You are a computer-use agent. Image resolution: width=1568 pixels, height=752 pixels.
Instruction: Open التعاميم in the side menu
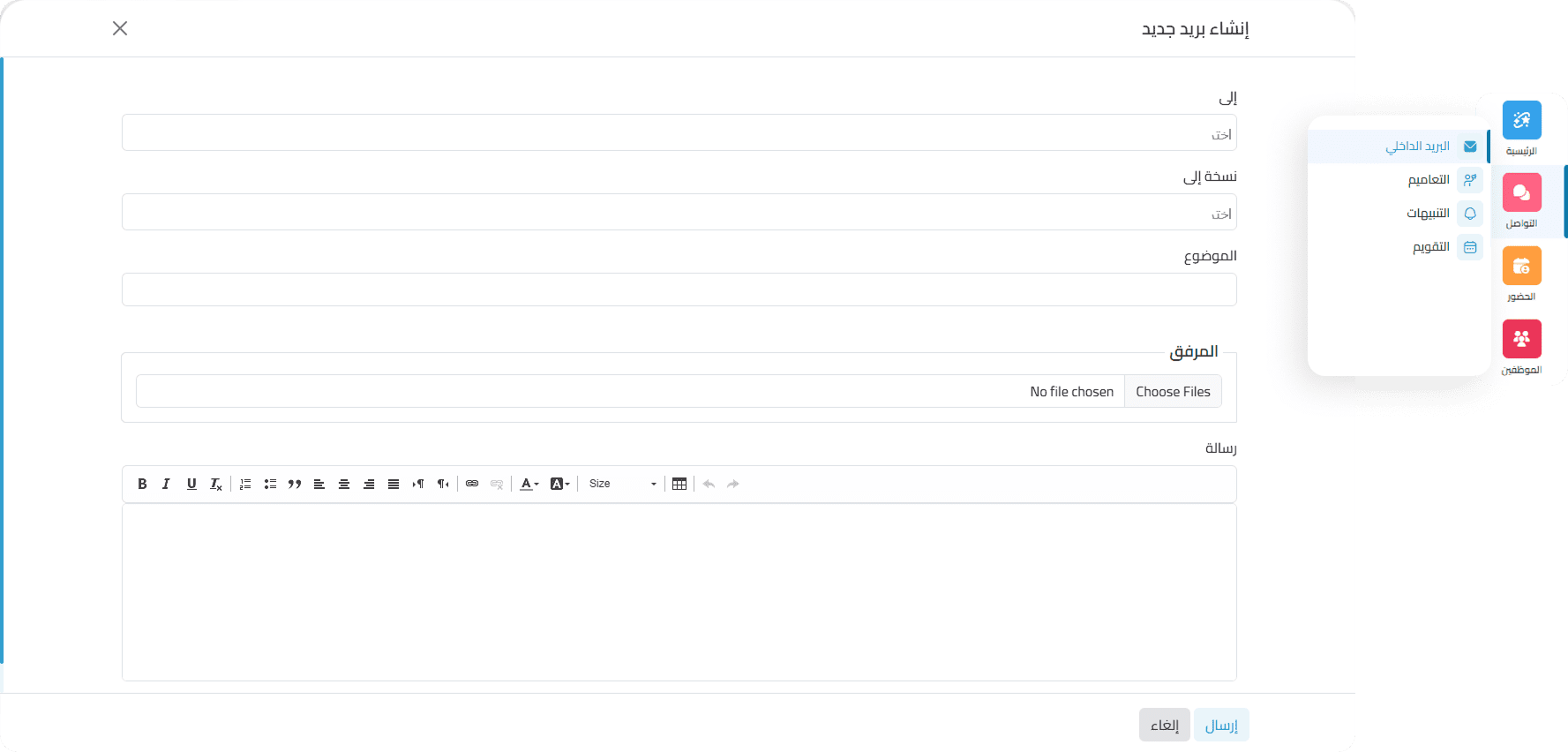1428,180
